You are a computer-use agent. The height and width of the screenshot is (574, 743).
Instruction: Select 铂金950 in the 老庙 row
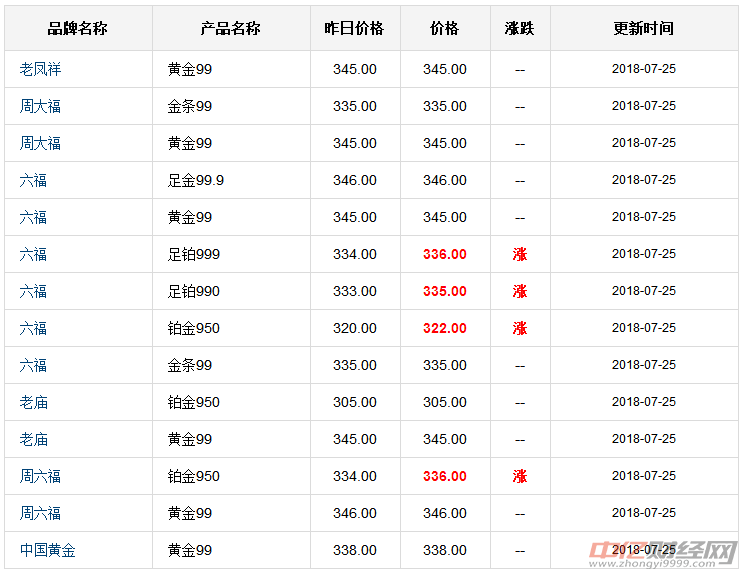click(194, 402)
